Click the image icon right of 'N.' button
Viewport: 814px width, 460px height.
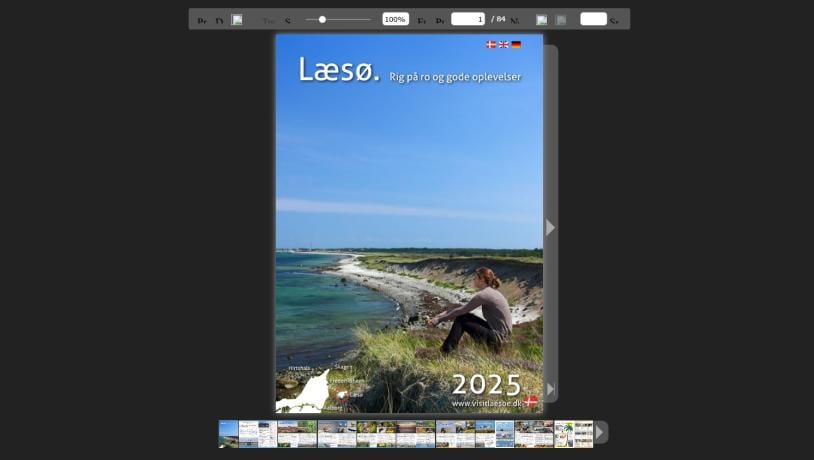pyautogui.click(x=541, y=20)
